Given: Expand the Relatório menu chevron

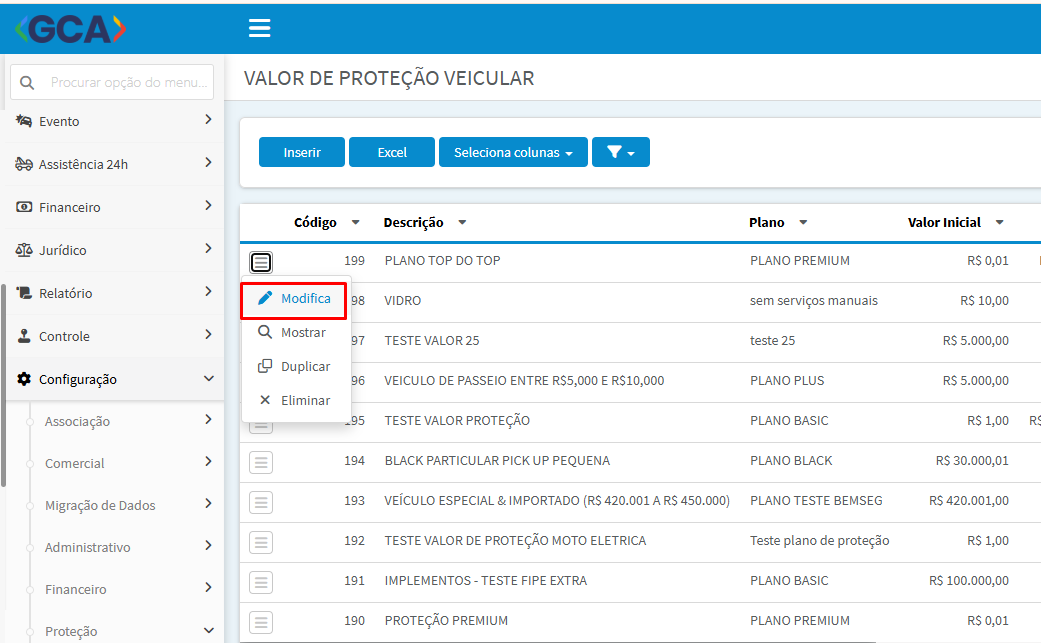Looking at the screenshot, I should pos(208,291).
